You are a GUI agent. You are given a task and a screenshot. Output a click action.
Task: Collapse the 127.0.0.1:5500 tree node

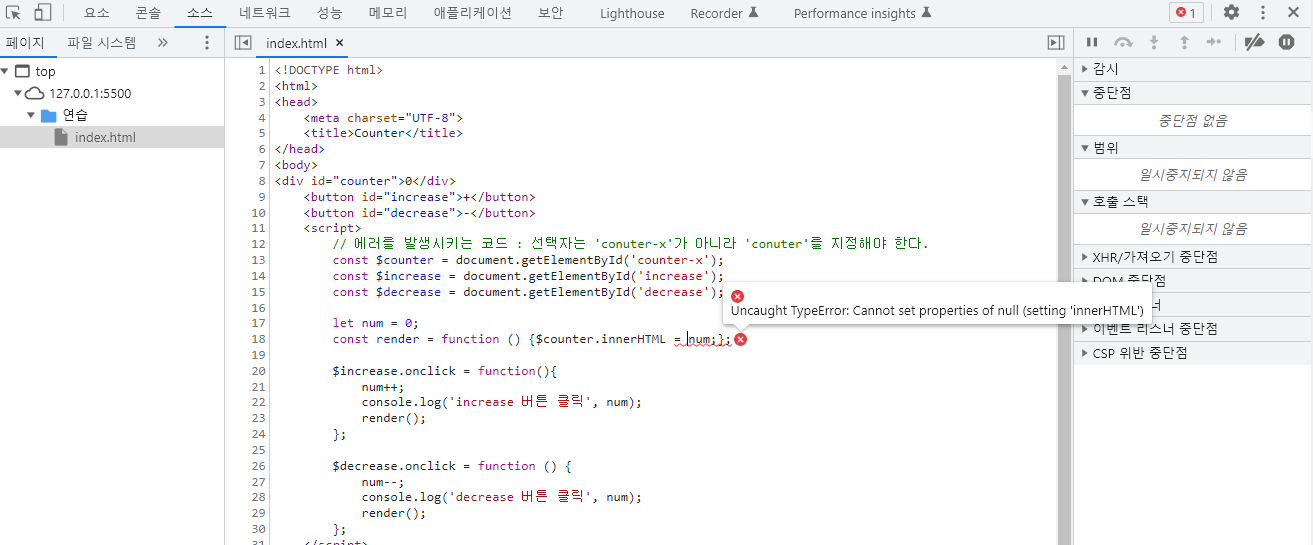[18, 93]
